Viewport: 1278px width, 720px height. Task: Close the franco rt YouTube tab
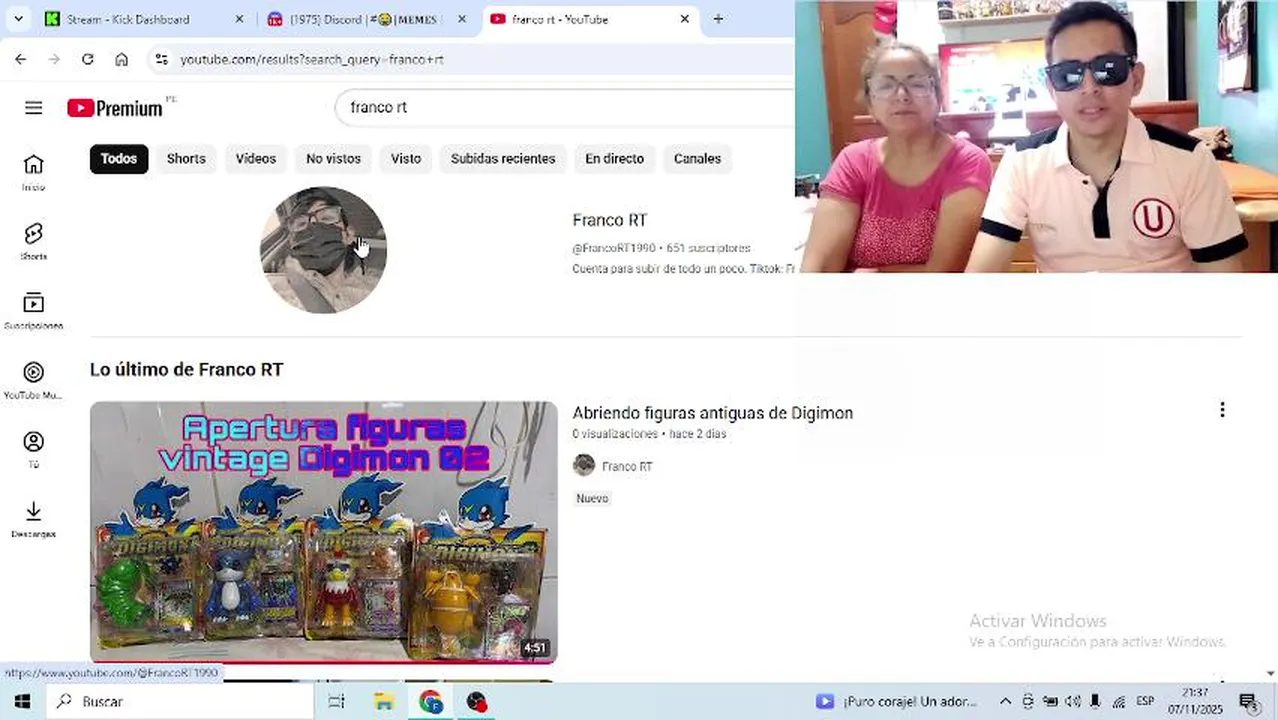coord(685,19)
